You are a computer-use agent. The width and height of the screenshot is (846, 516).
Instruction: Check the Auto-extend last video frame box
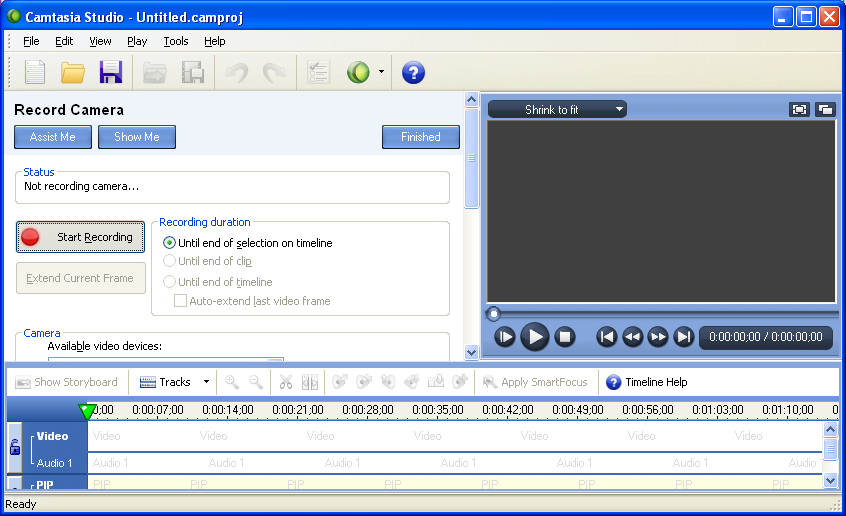pyautogui.click(x=181, y=301)
